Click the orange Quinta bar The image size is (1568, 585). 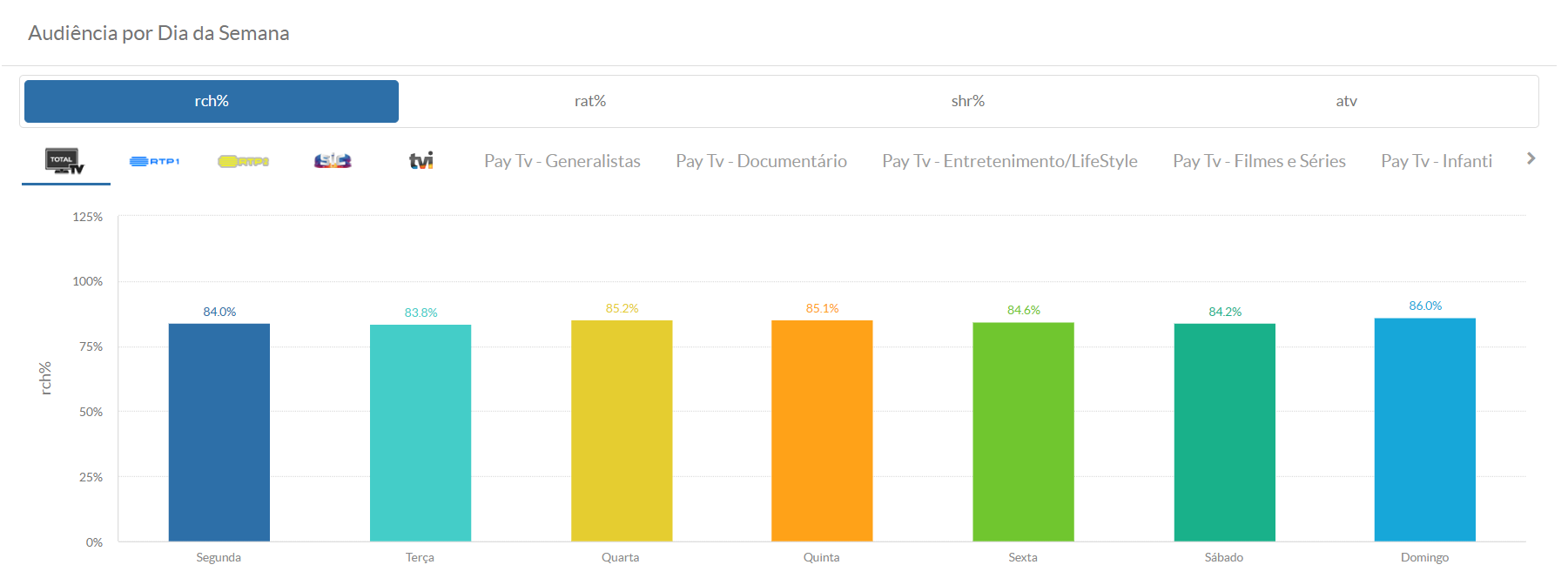822,431
